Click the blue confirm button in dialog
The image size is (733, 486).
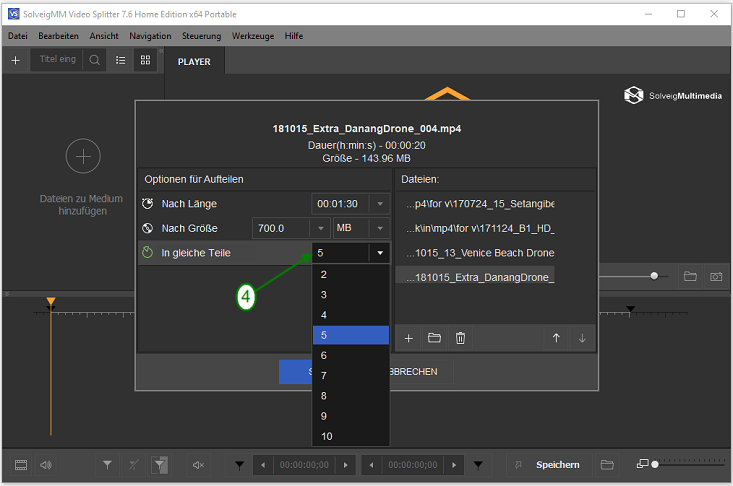(x=295, y=372)
